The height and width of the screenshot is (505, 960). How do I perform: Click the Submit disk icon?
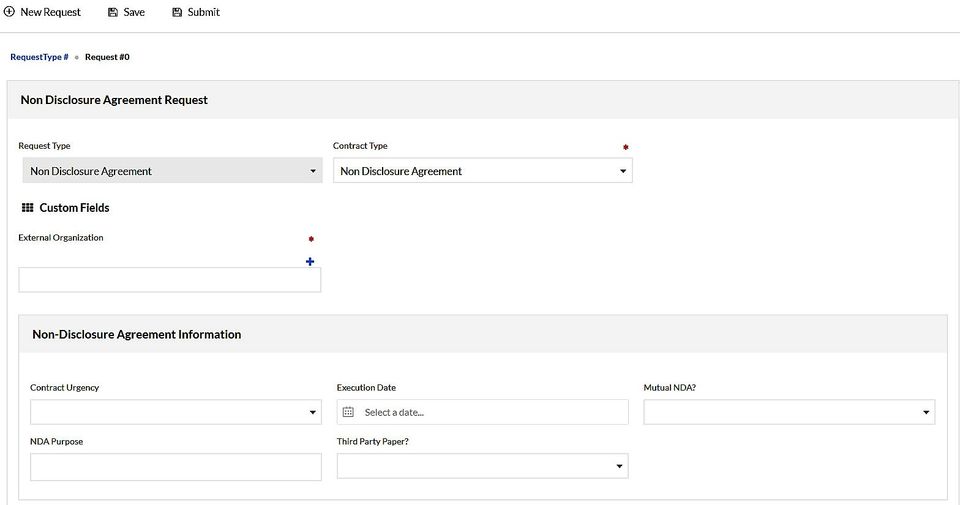177,12
